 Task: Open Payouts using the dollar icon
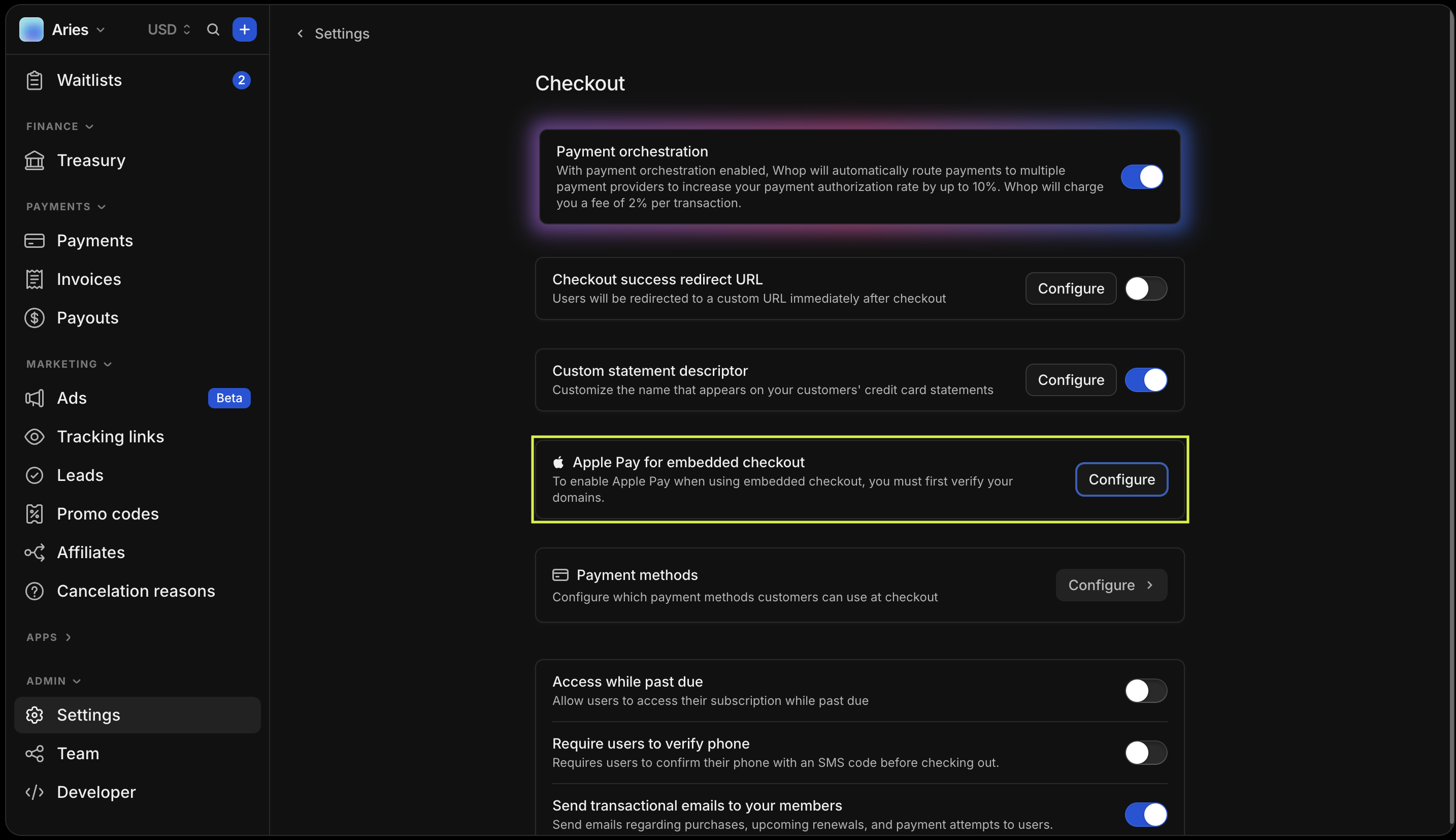click(x=35, y=318)
